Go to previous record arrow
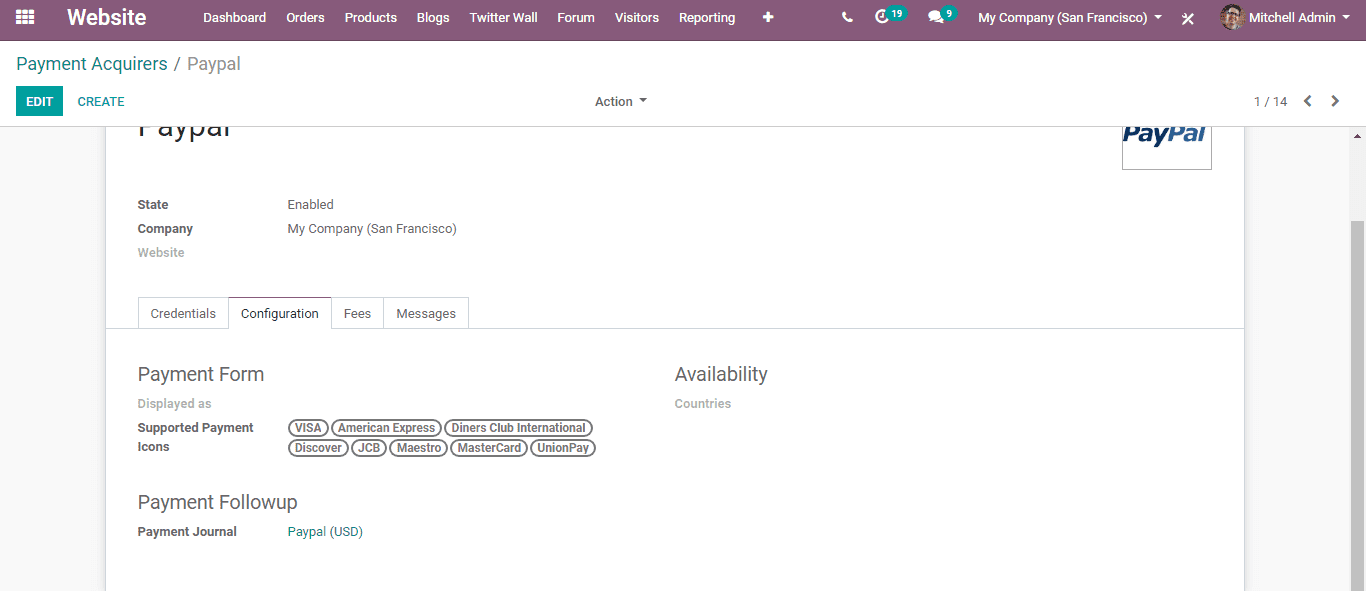This screenshot has width=1366, height=591. tap(1307, 101)
